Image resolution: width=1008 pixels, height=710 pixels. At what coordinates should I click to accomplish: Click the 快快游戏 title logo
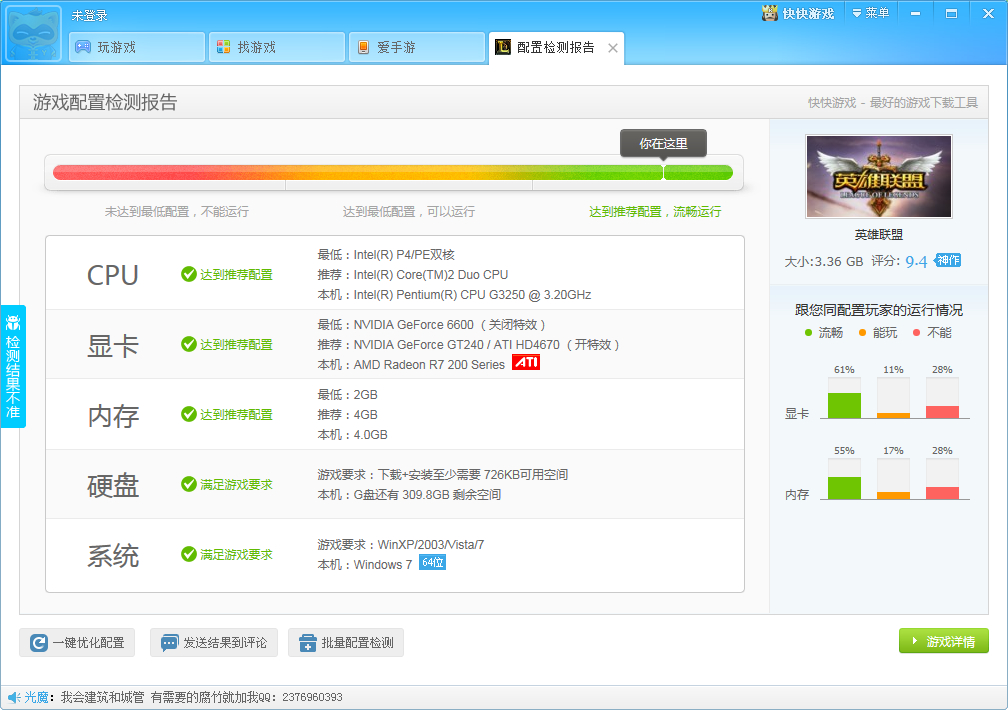(798, 14)
